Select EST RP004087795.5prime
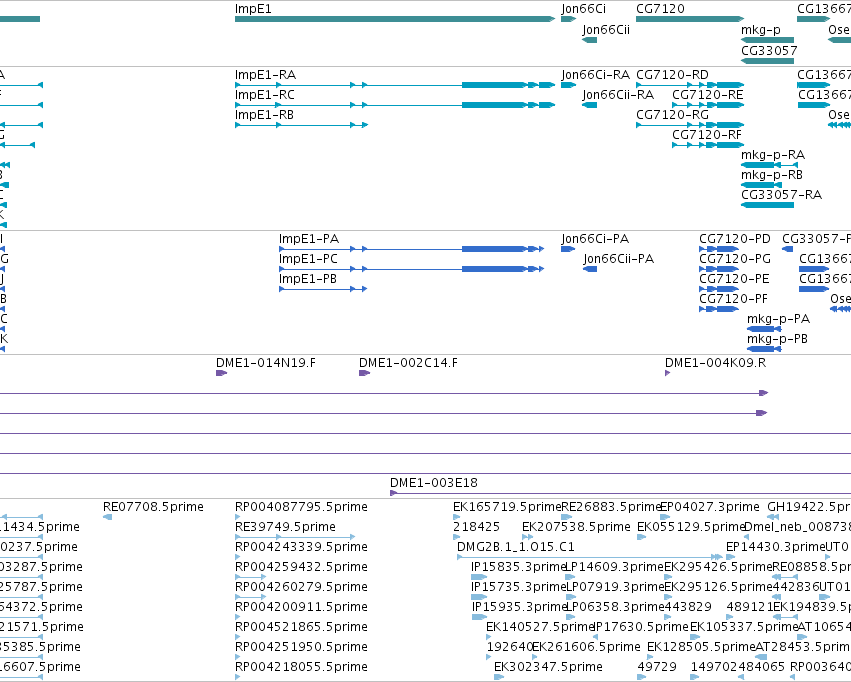Image resolution: width=851 pixels, height=682 pixels. coord(237,517)
